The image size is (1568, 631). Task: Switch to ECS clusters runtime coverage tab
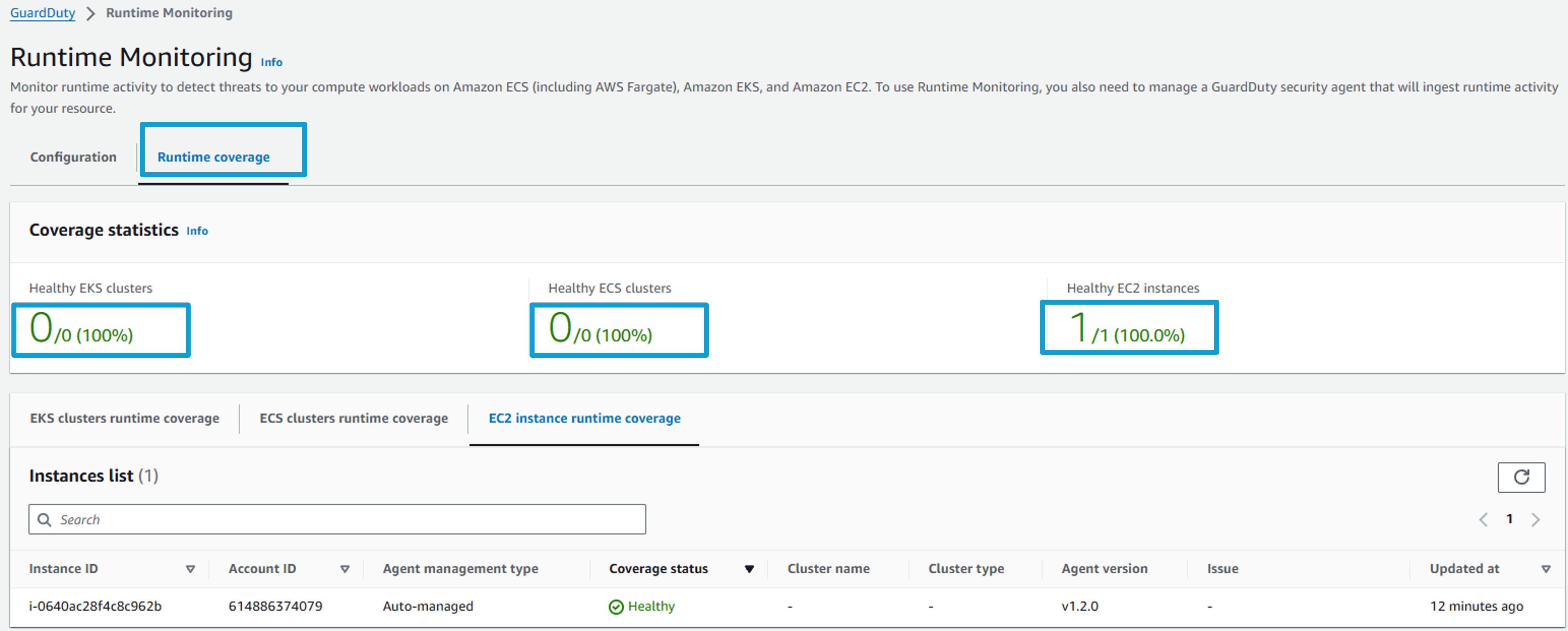pyautogui.click(x=354, y=418)
